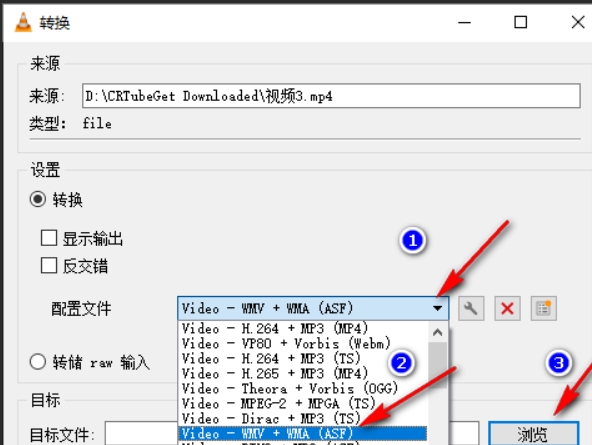Create a new profile with list icon
The width and height of the screenshot is (592, 445).
click(x=543, y=308)
